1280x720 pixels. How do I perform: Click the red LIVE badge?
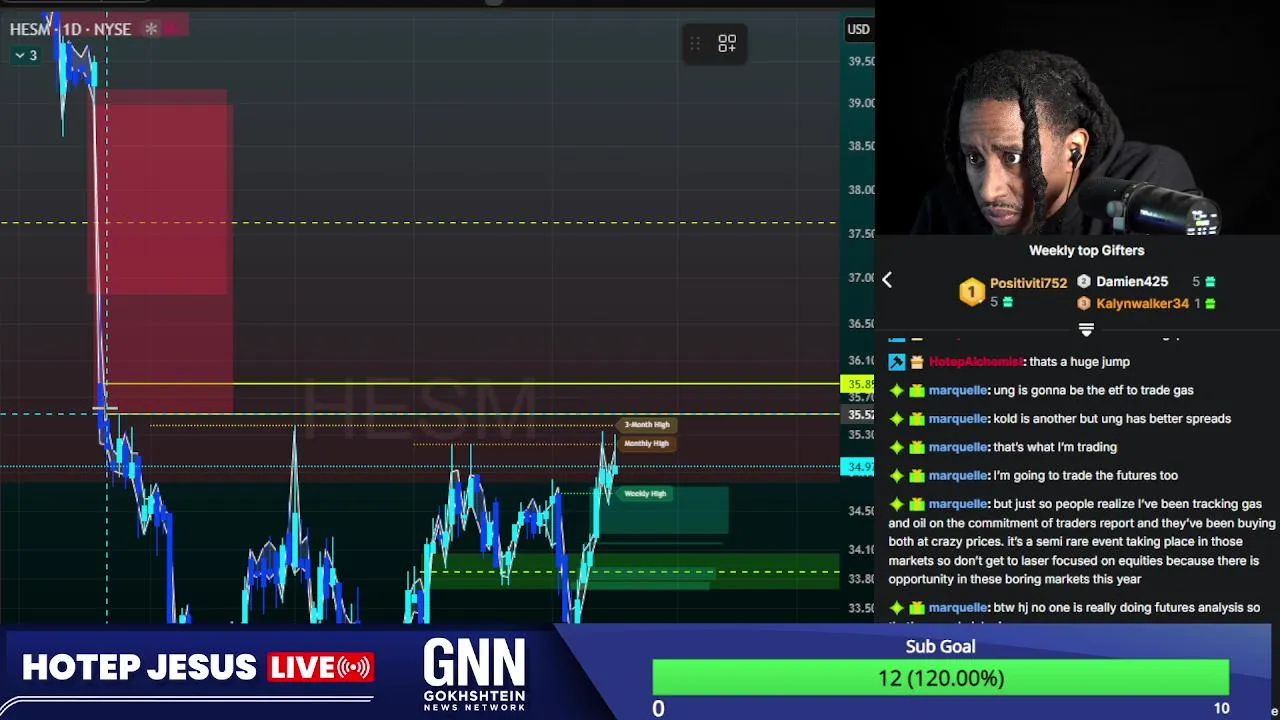coord(320,667)
